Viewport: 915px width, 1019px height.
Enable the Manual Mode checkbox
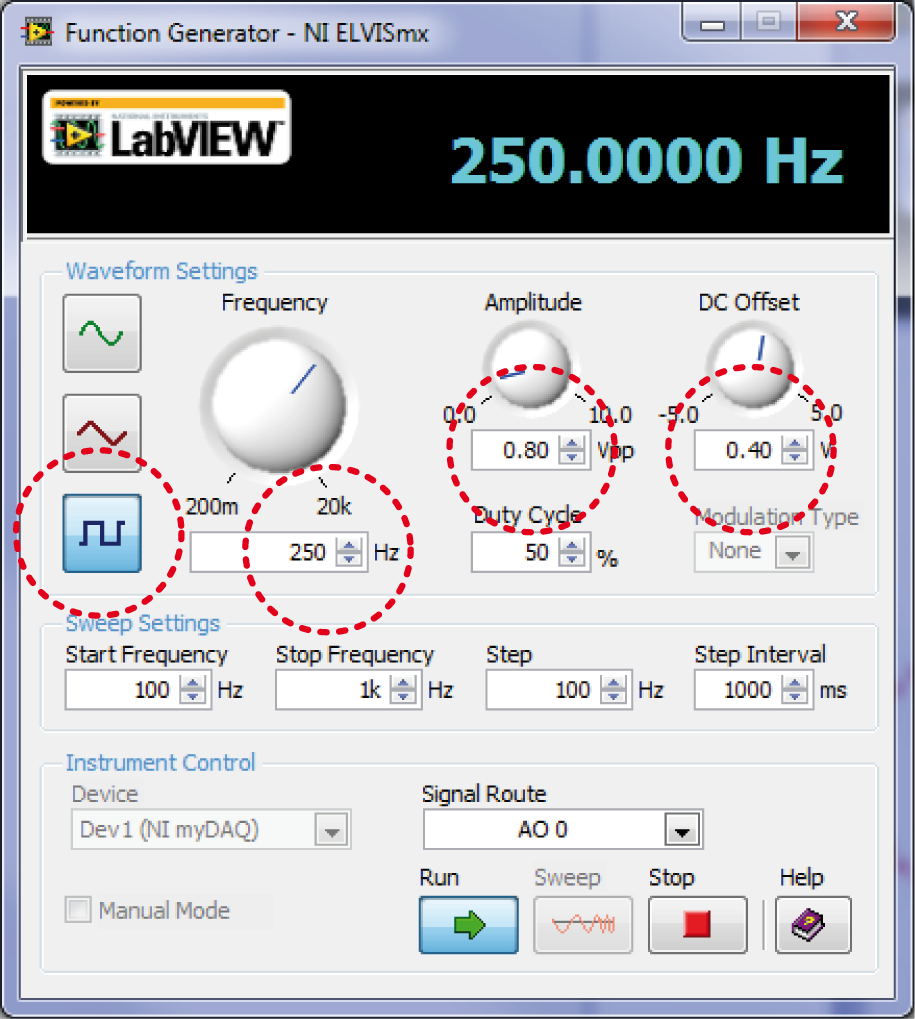point(78,910)
